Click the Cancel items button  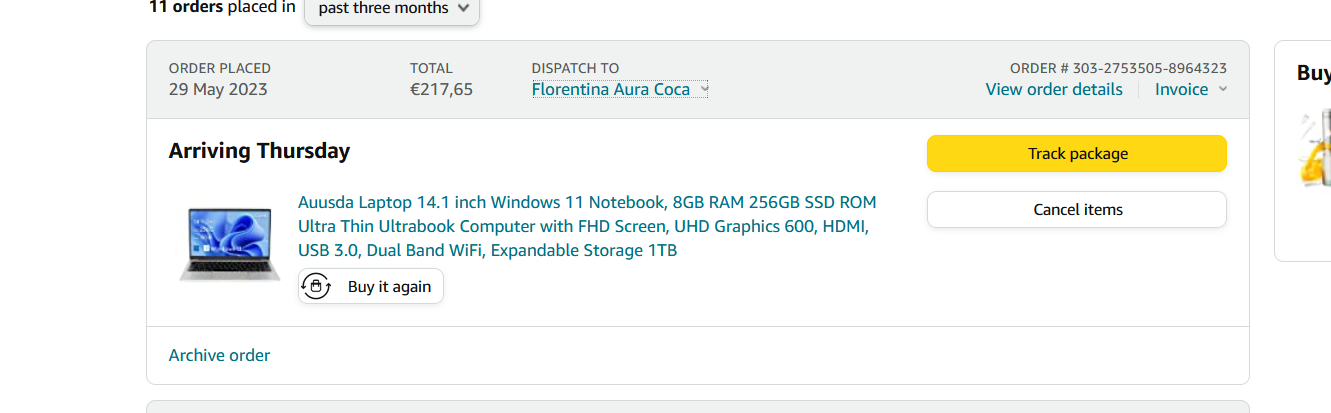point(1076,210)
